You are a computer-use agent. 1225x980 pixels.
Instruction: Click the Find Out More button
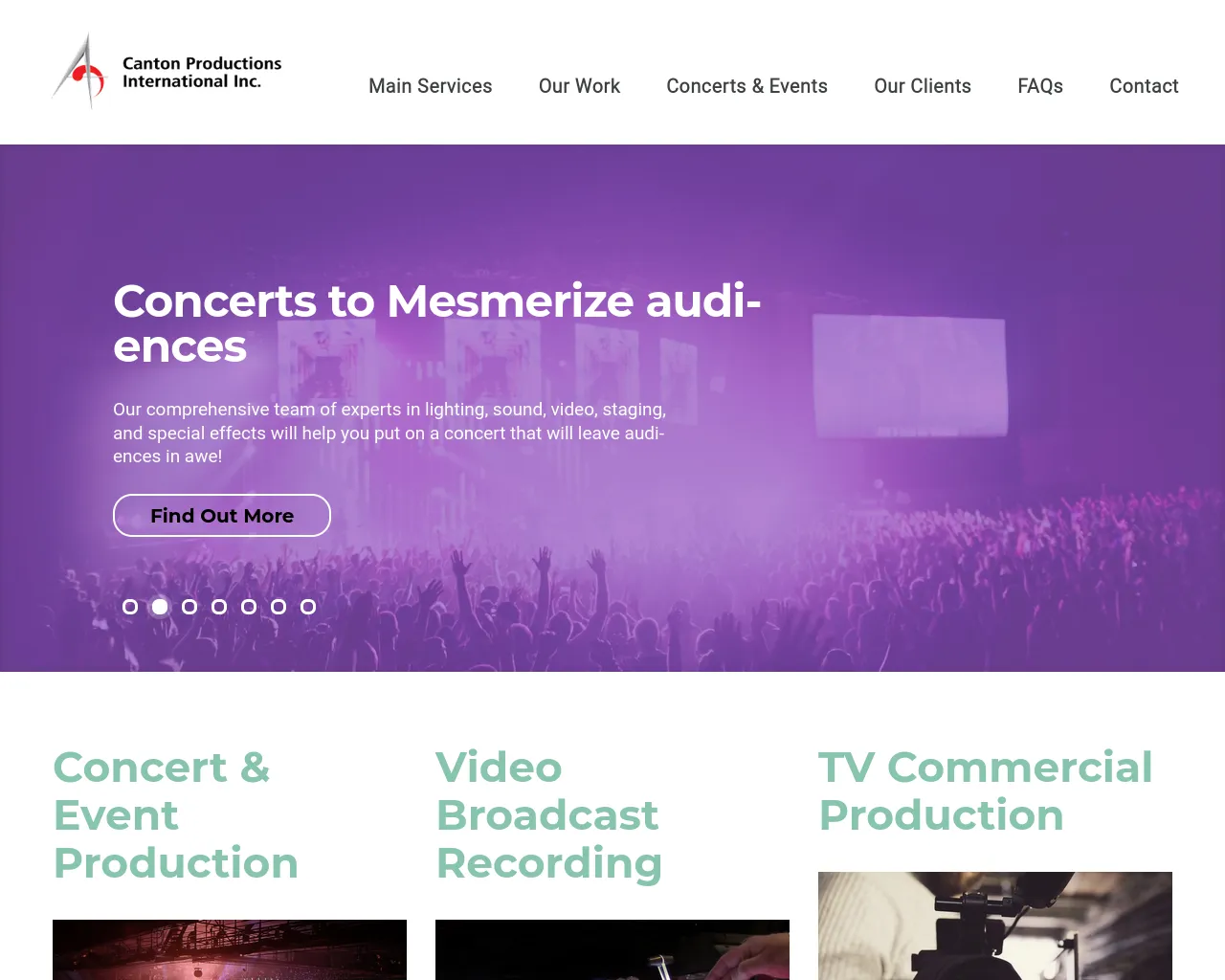(222, 516)
